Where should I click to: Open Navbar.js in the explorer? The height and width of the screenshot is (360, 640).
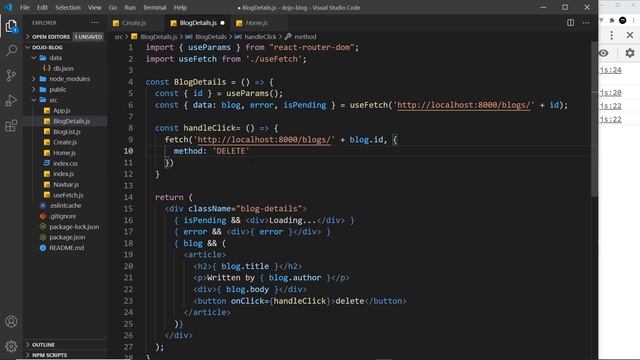coord(66,184)
